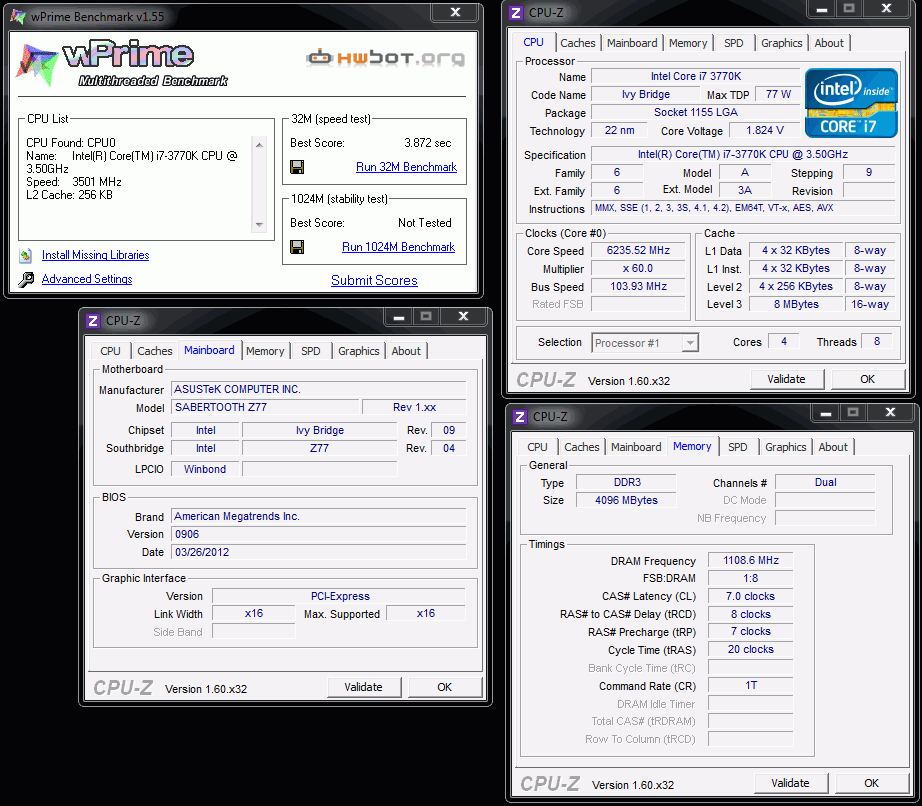Open Mainboard tab in CPU-Z CPU window
The width and height of the screenshot is (922, 806).
click(x=632, y=43)
